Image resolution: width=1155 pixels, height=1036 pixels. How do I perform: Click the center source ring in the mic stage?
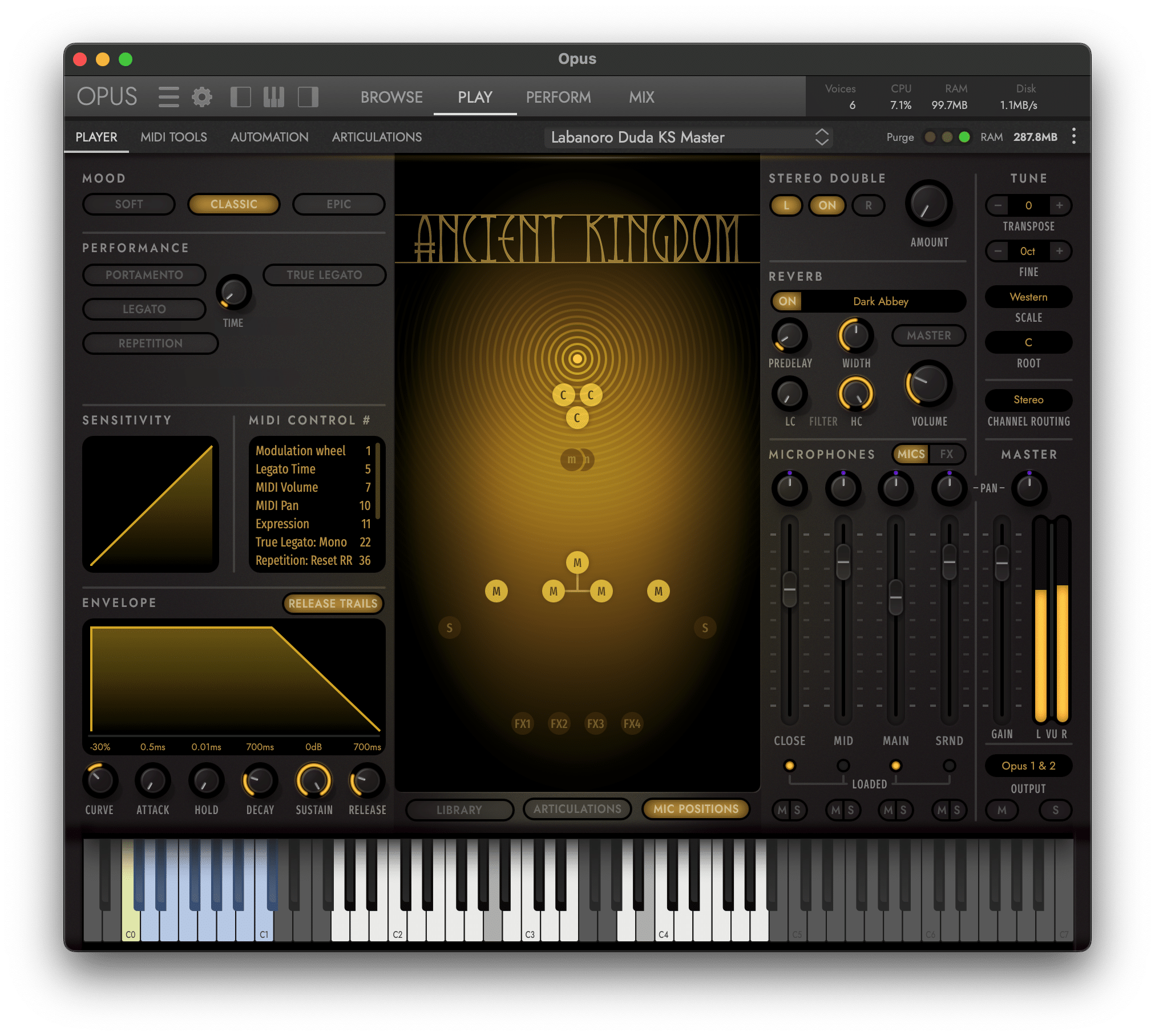click(x=577, y=359)
